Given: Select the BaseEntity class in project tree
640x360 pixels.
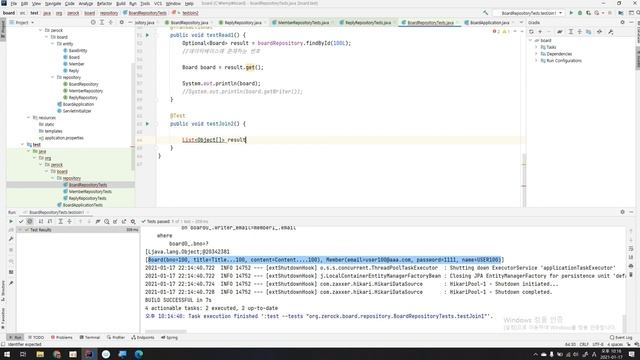Looking at the screenshot, I should click(x=75, y=51).
